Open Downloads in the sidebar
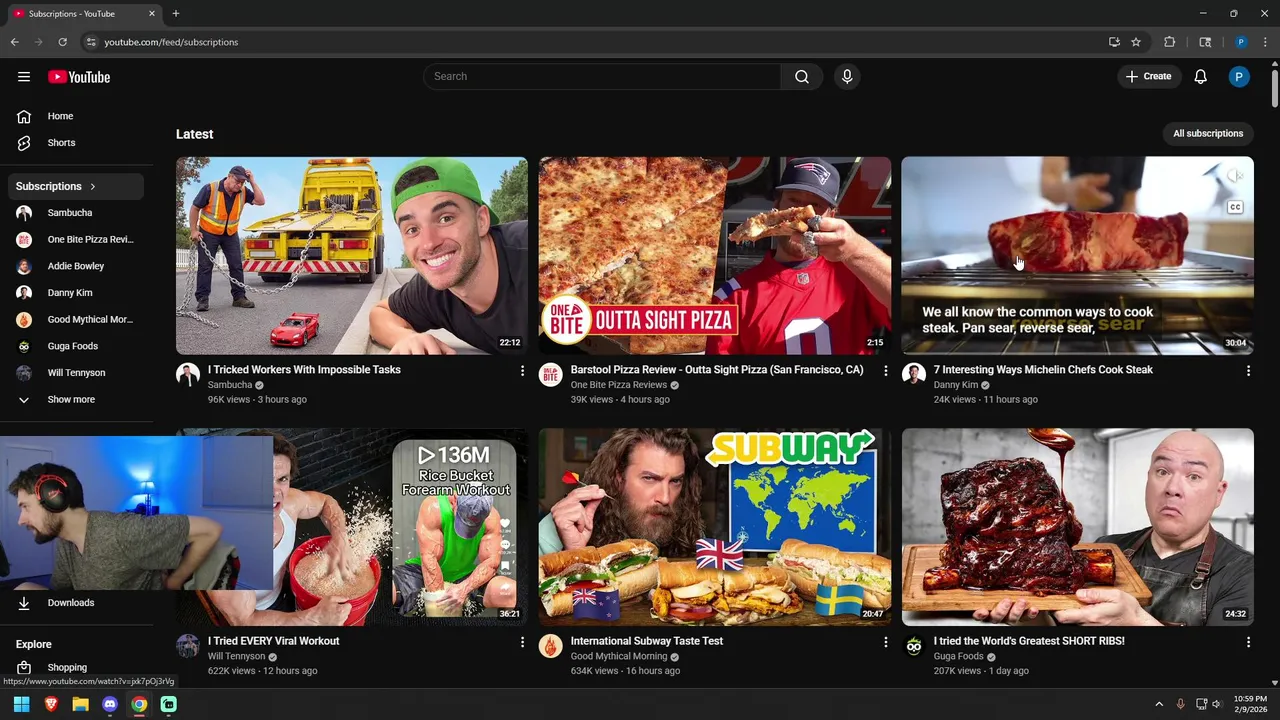 pos(72,603)
